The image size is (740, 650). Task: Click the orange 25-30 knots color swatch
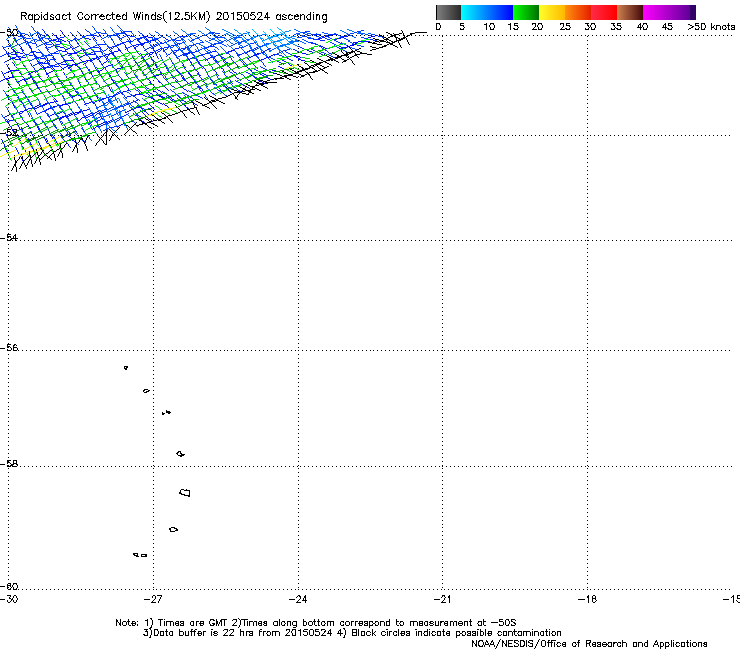coord(578,12)
